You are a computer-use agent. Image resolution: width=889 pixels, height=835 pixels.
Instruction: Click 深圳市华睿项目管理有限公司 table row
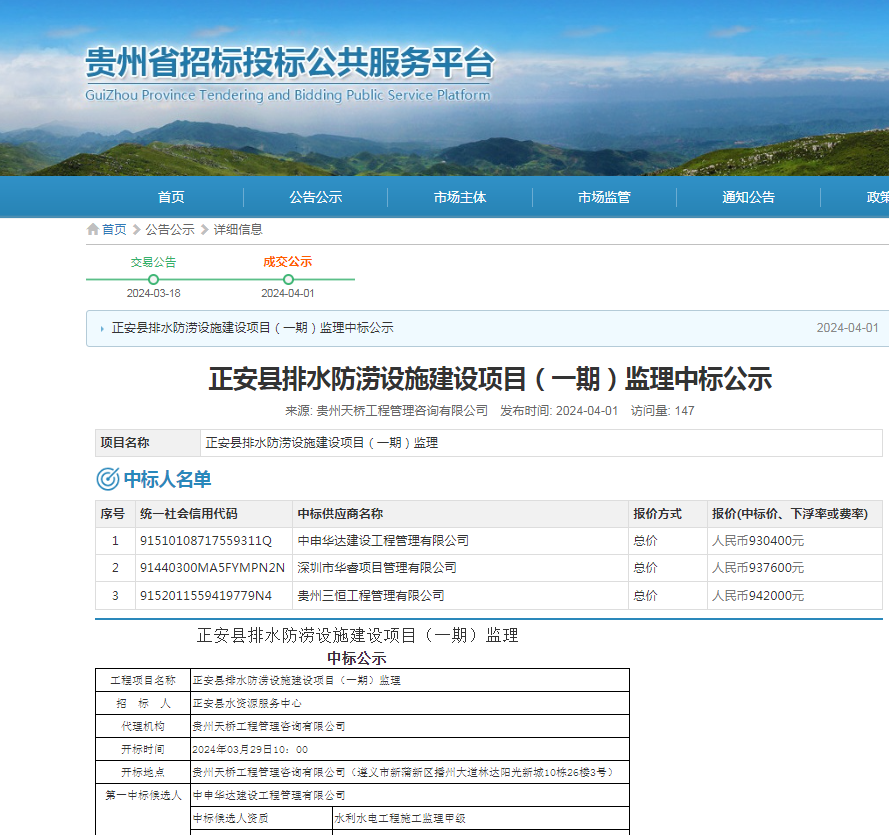click(x=377, y=568)
